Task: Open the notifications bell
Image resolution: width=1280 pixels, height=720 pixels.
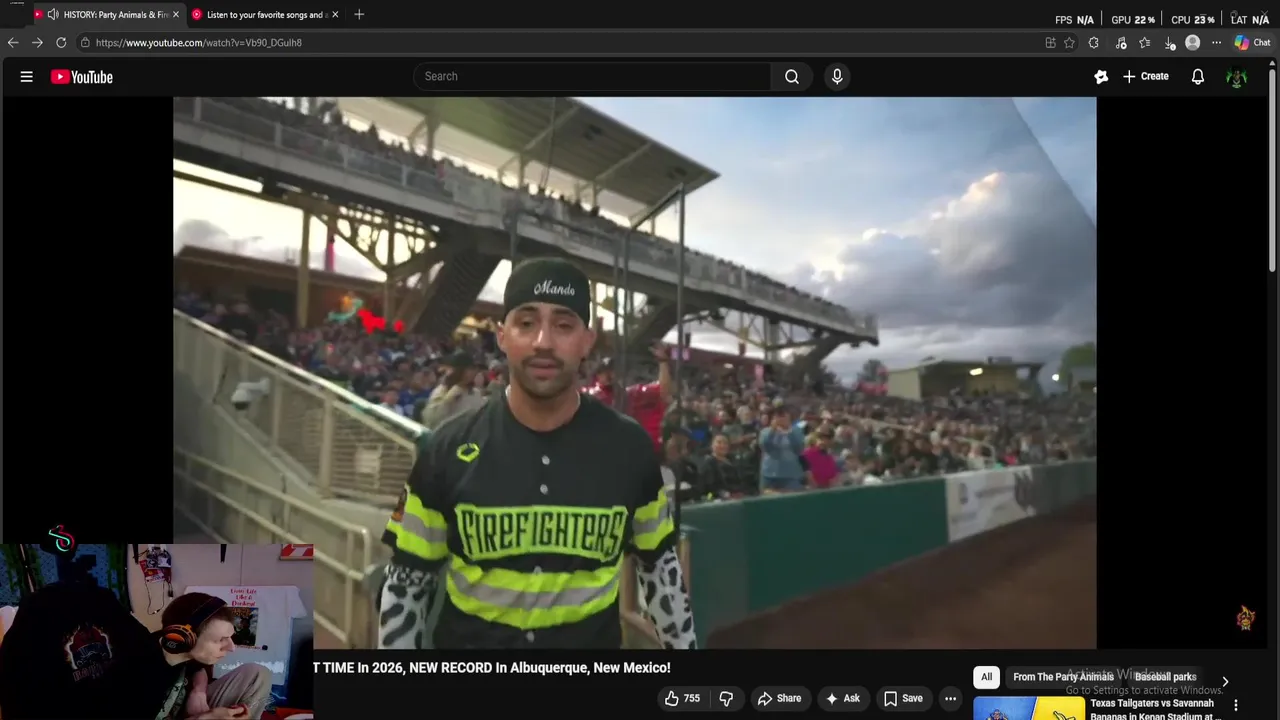Action: coord(1197,77)
